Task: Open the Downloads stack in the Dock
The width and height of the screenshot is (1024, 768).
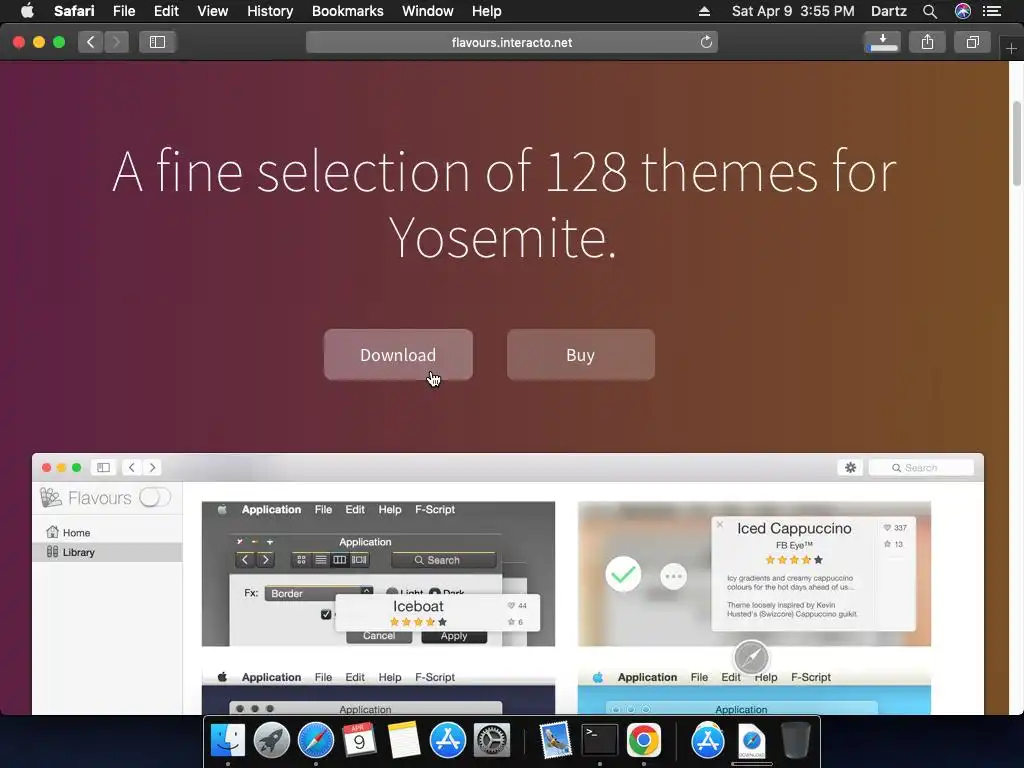Action: point(752,741)
